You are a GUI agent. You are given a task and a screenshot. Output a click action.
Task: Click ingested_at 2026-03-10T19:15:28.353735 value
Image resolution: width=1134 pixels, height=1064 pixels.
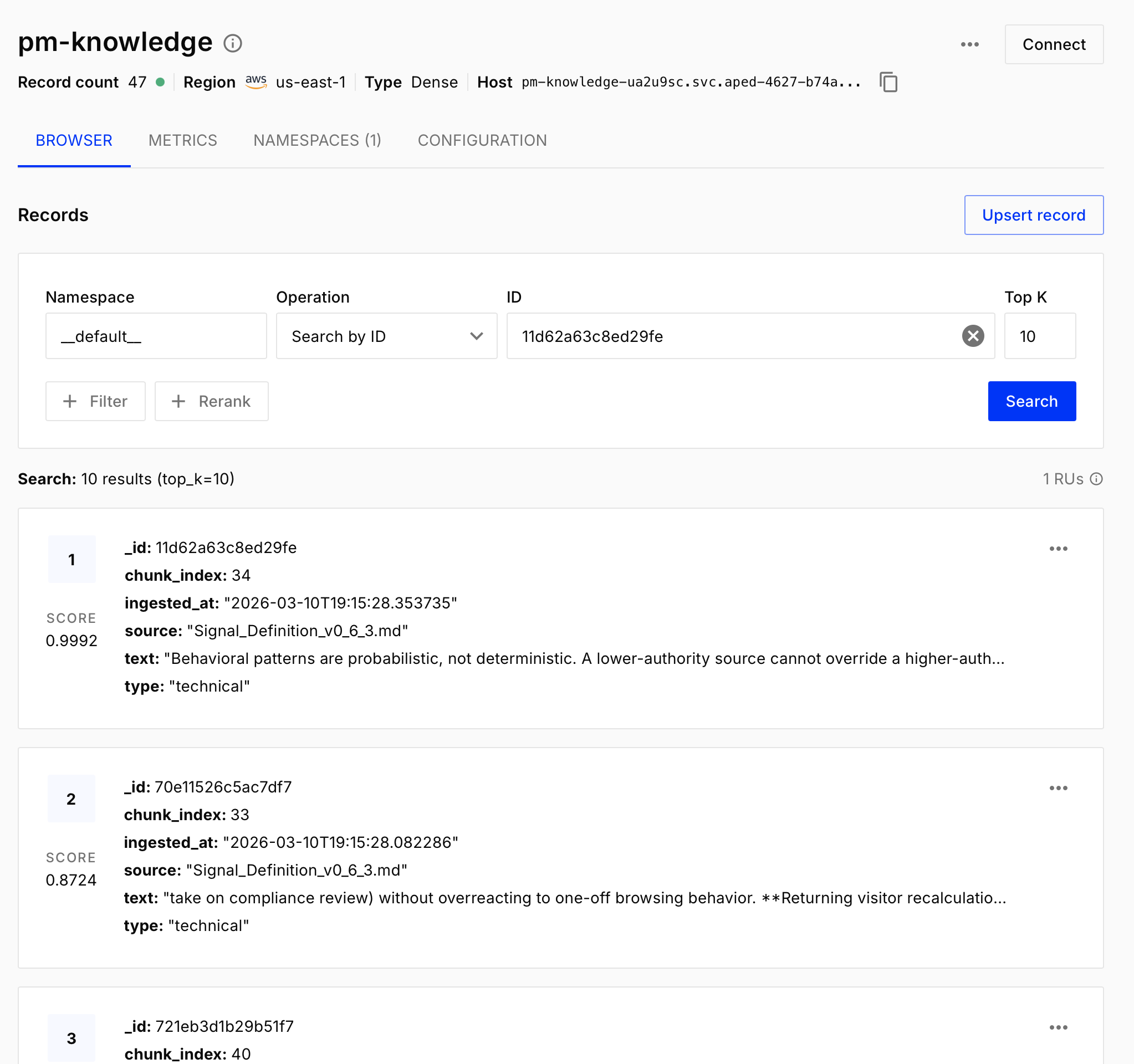tap(340, 603)
